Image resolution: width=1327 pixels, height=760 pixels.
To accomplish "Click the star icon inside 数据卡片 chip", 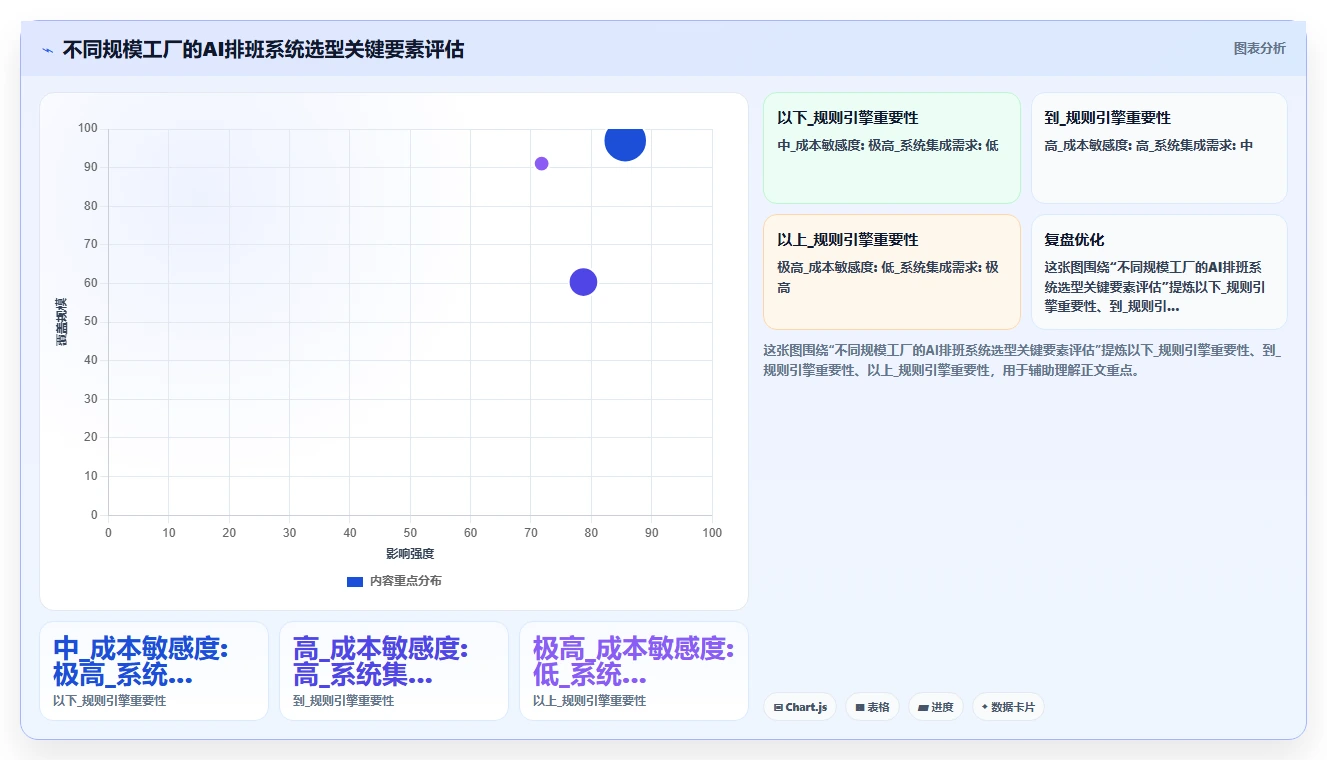I will click(985, 707).
